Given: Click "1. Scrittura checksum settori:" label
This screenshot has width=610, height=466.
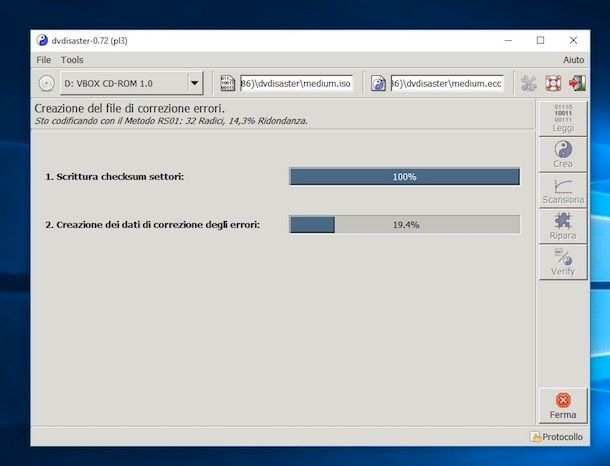Looking at the screenshot, I should point(114,177).
